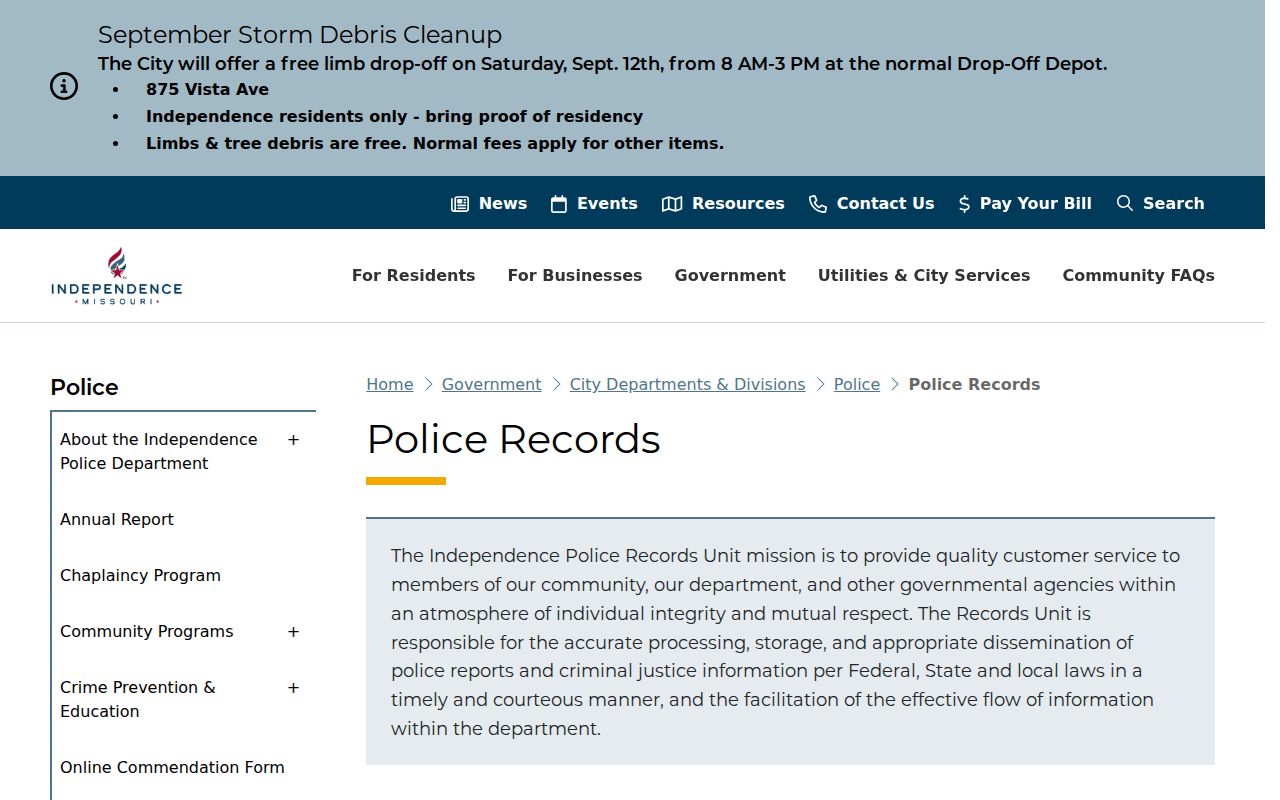Click the info circle icon in alert banner
1280x800 pixels.
[x=64, y=87]
